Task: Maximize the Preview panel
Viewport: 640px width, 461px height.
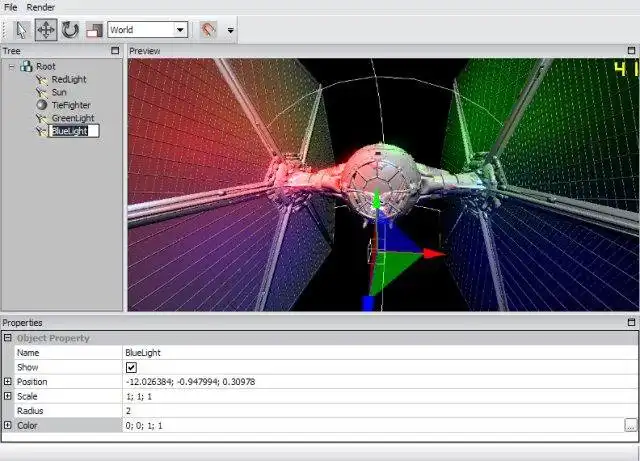Action: coord(631,51)
